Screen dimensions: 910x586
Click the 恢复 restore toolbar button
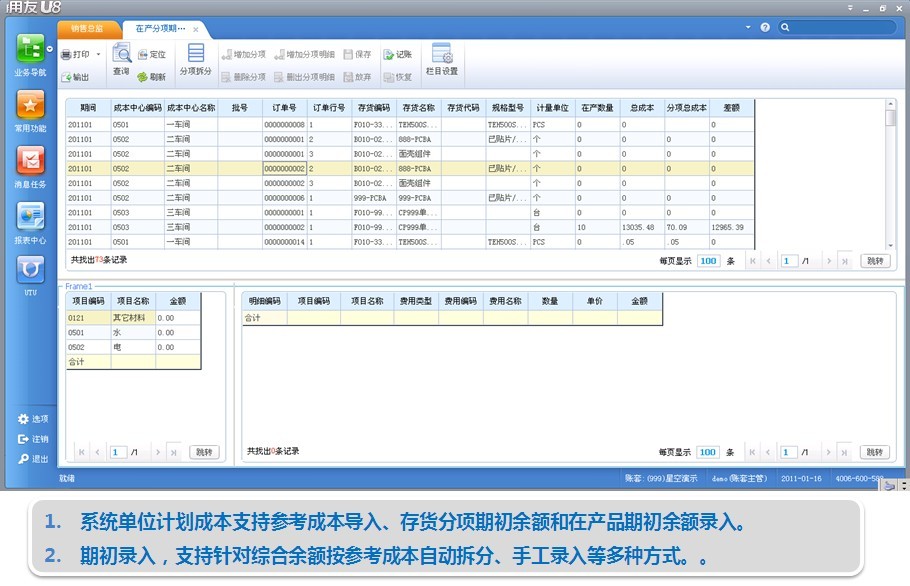[398, 77]
